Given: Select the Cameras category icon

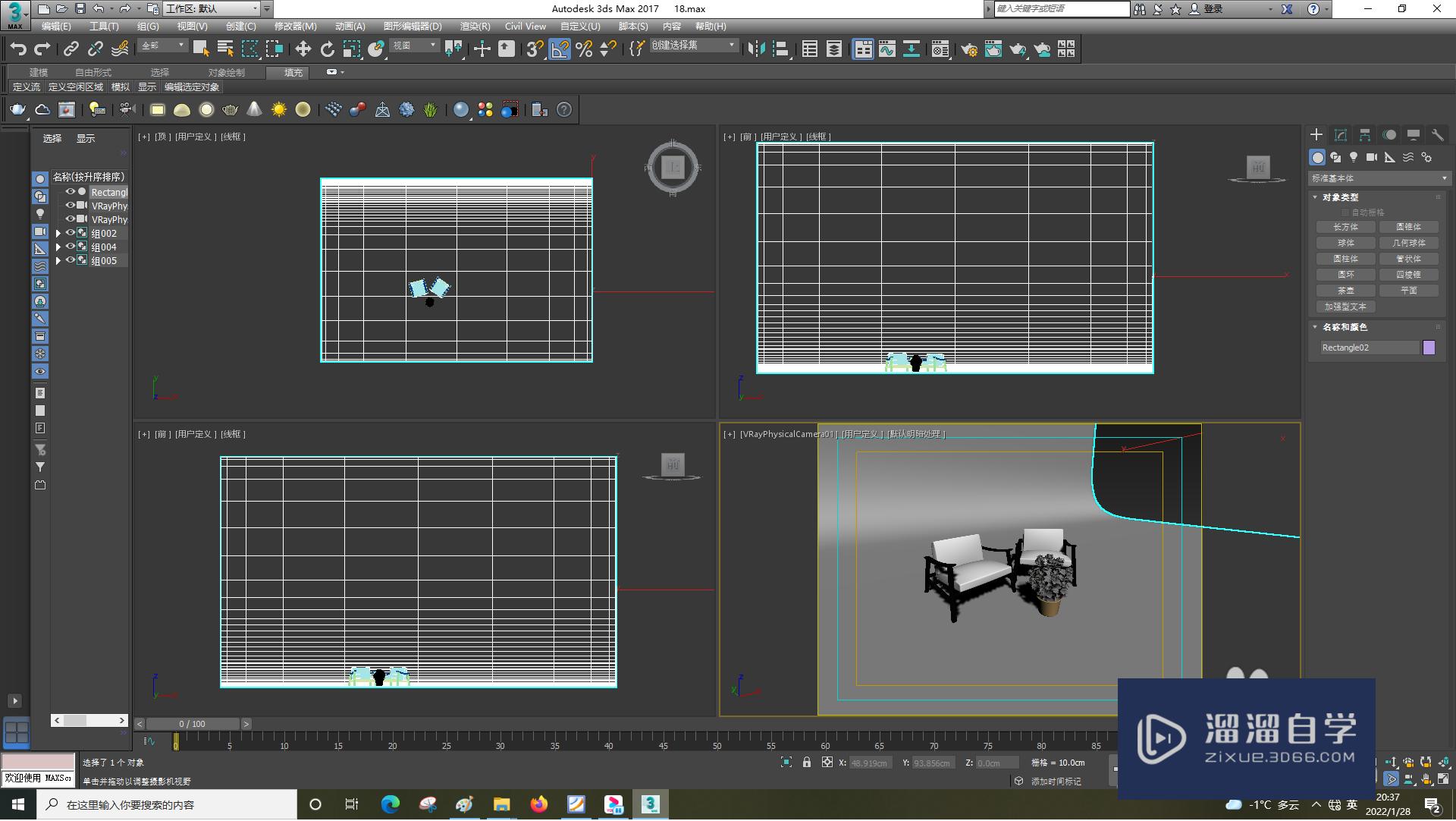Looking at the screenshot, I should pos(1372,157).
